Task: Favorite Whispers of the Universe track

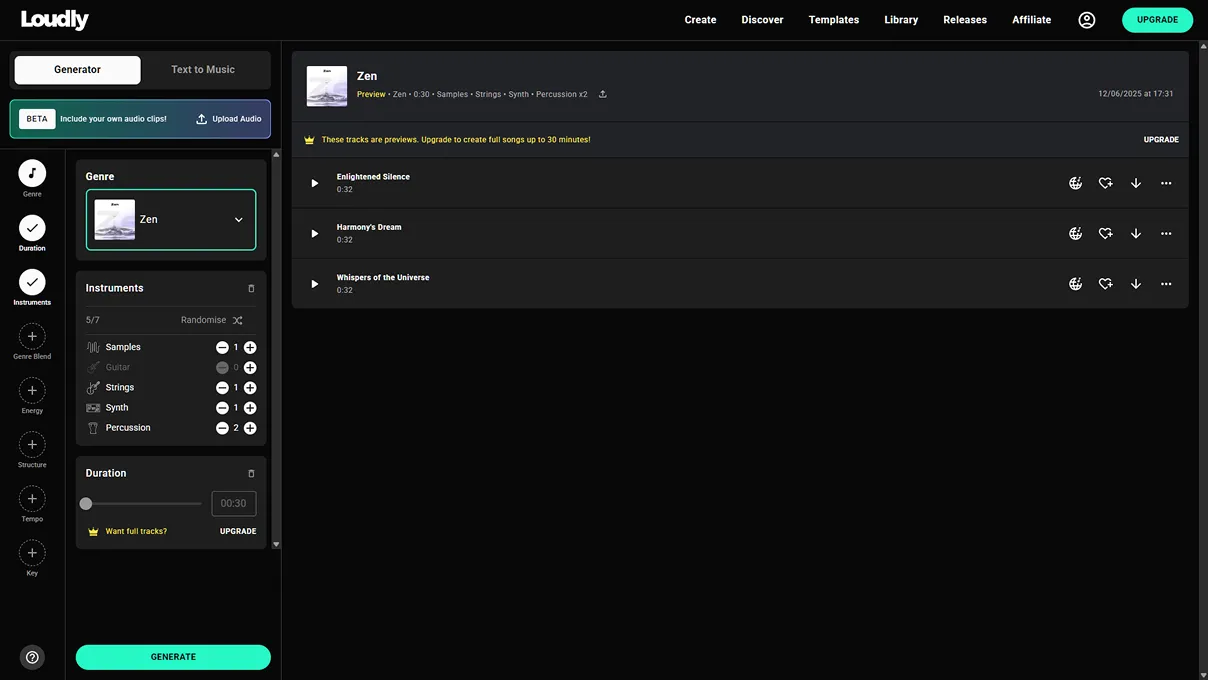Action: (x=1106, y=284)
